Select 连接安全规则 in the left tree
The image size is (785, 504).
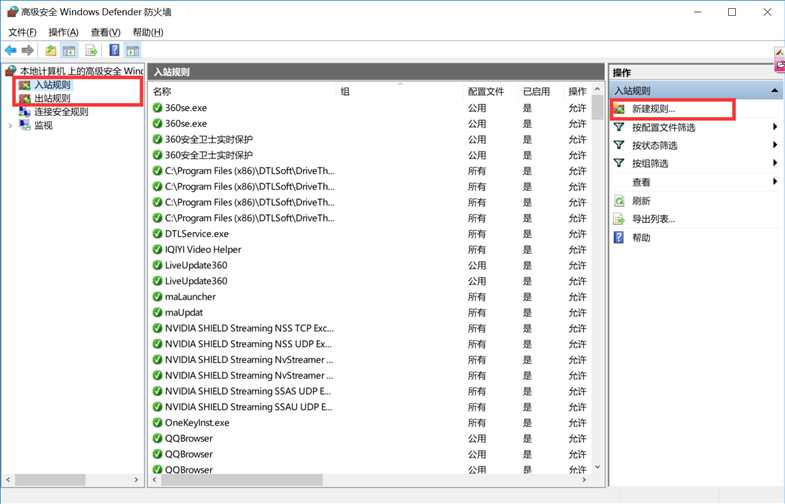click(61, 112)
